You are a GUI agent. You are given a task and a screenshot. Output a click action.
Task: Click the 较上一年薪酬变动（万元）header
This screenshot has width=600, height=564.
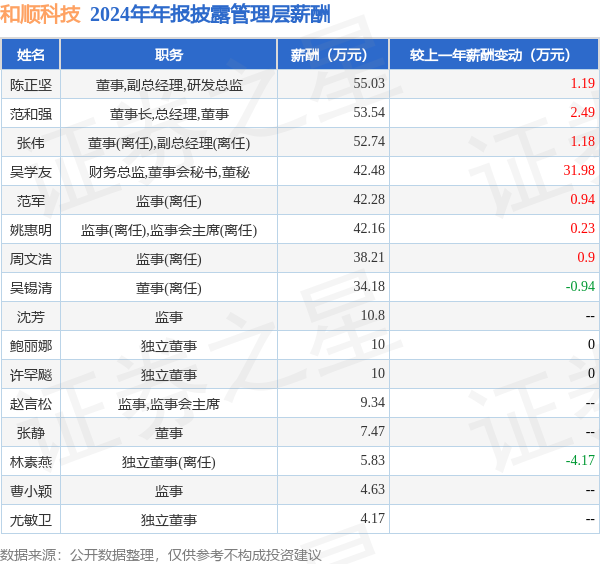click(494, 55)
